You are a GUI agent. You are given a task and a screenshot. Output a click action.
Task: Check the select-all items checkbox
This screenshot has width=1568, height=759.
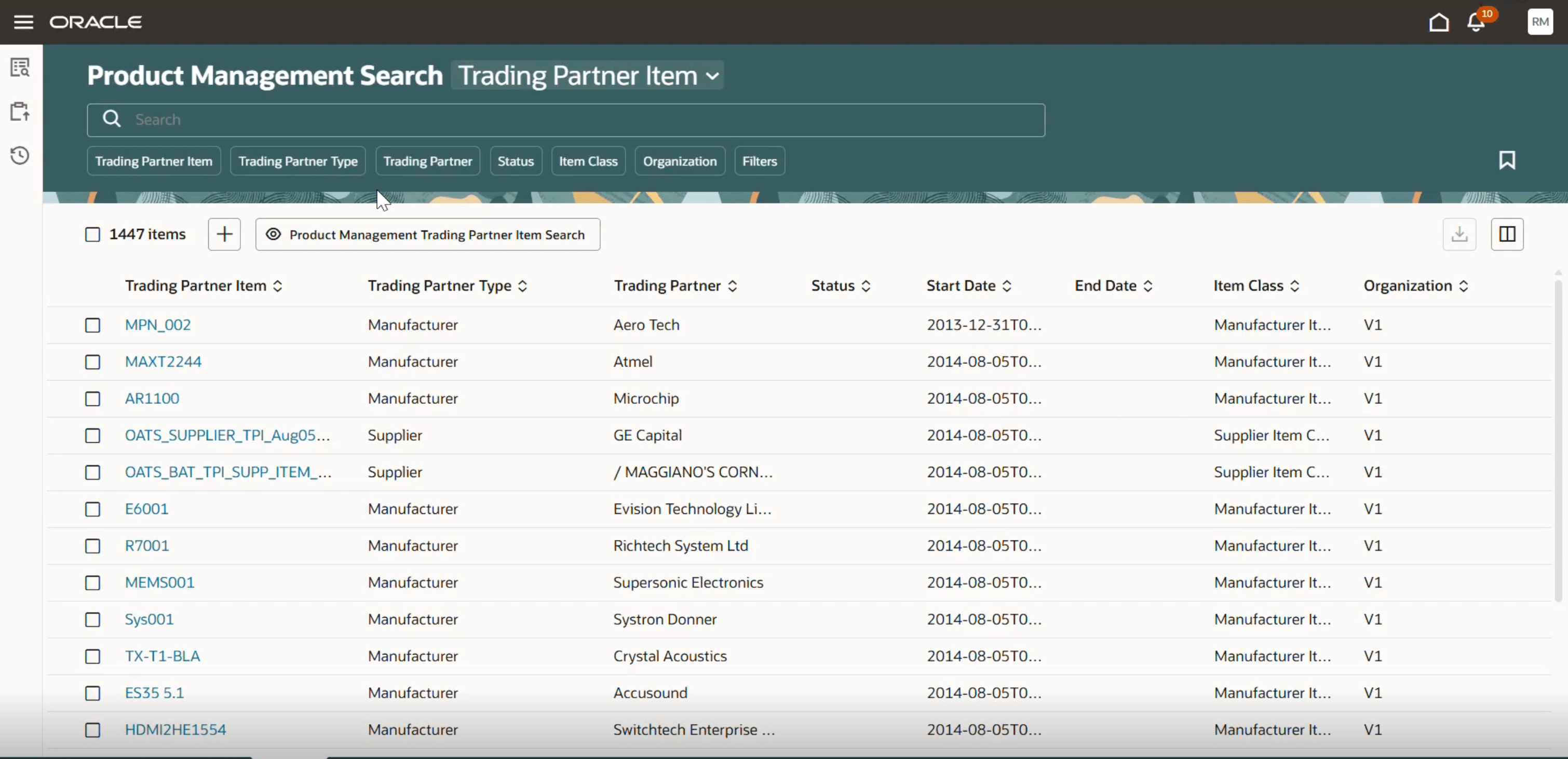coord(92,234)
